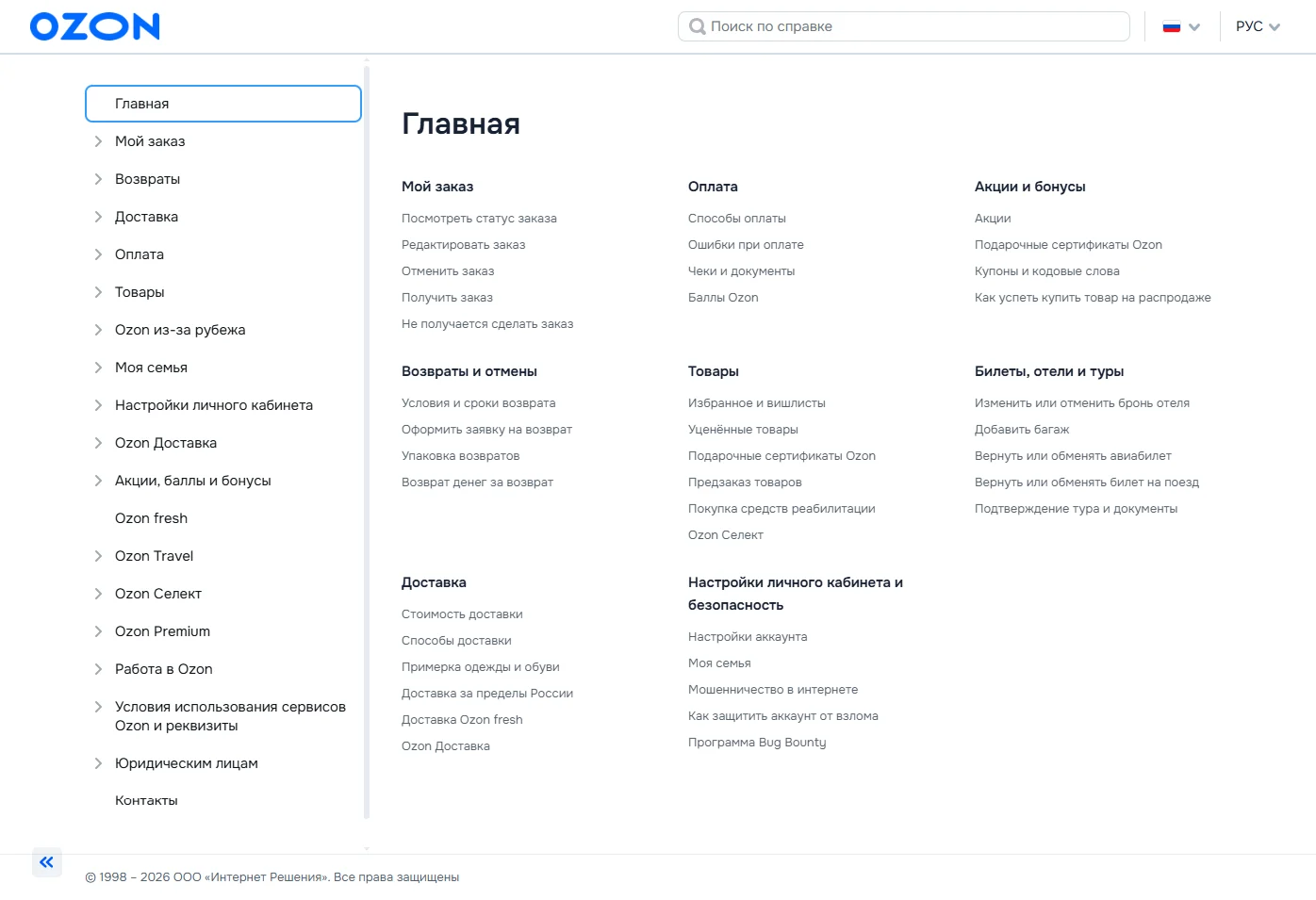Open Контакты in the sidebar

coord(146,800)
